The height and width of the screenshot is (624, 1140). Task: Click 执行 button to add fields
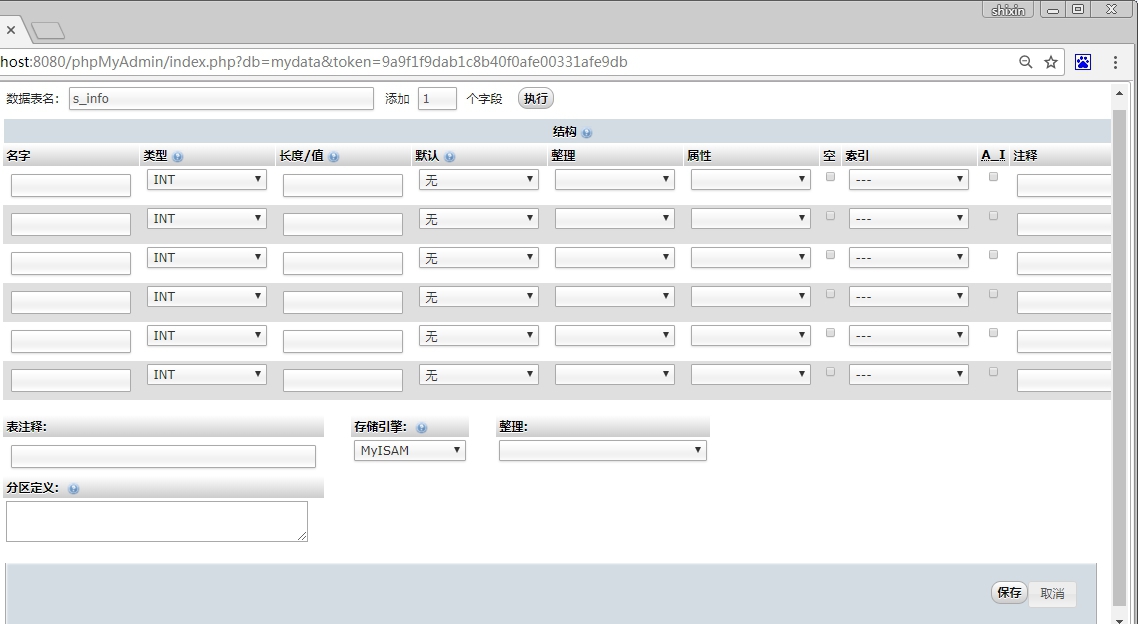coord(536,99)
